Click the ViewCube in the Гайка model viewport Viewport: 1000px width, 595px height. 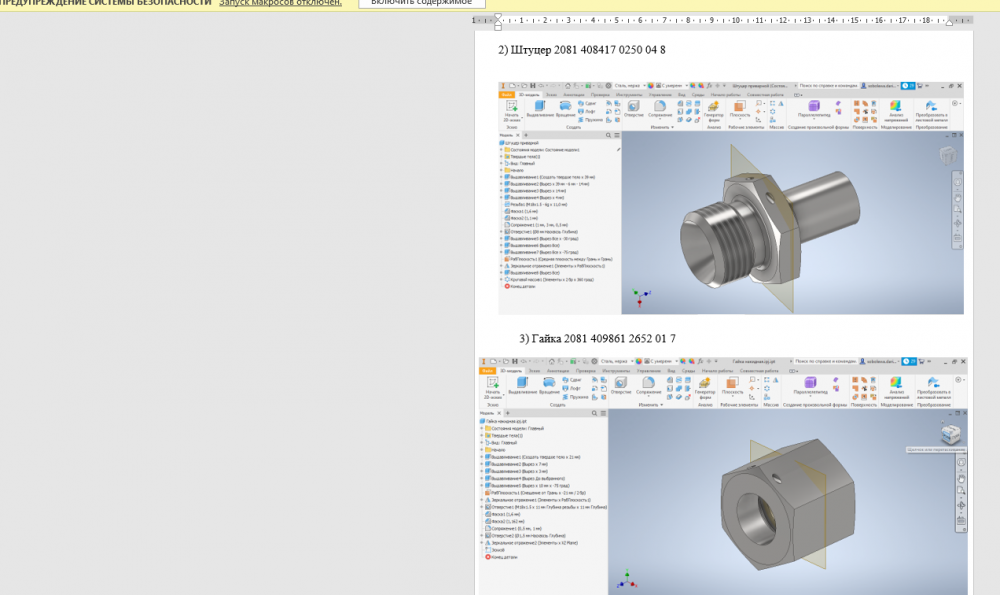[951, 434]
